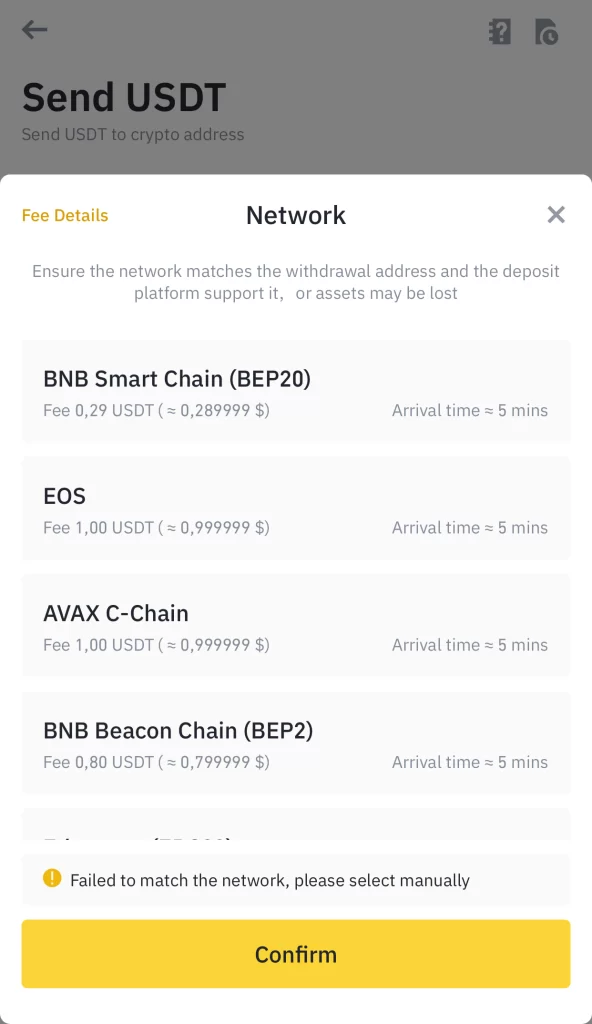Click the Network sheet title
Screen dimensions: 592x1024
pos(296,216)
